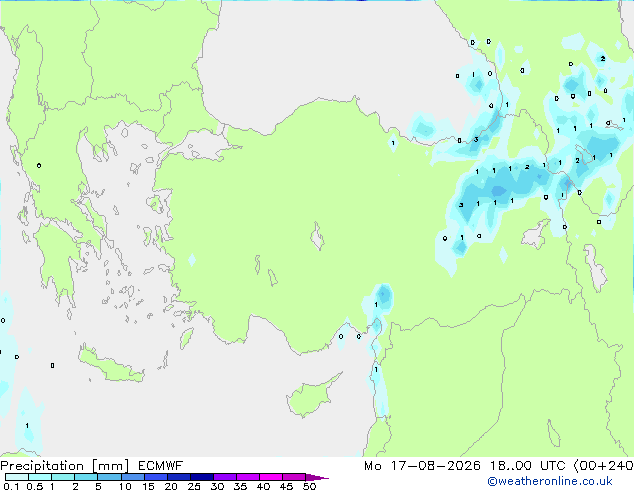Pick the 15–20 mm legend color swatch
The image size is (634, 490).
(155, 477)
